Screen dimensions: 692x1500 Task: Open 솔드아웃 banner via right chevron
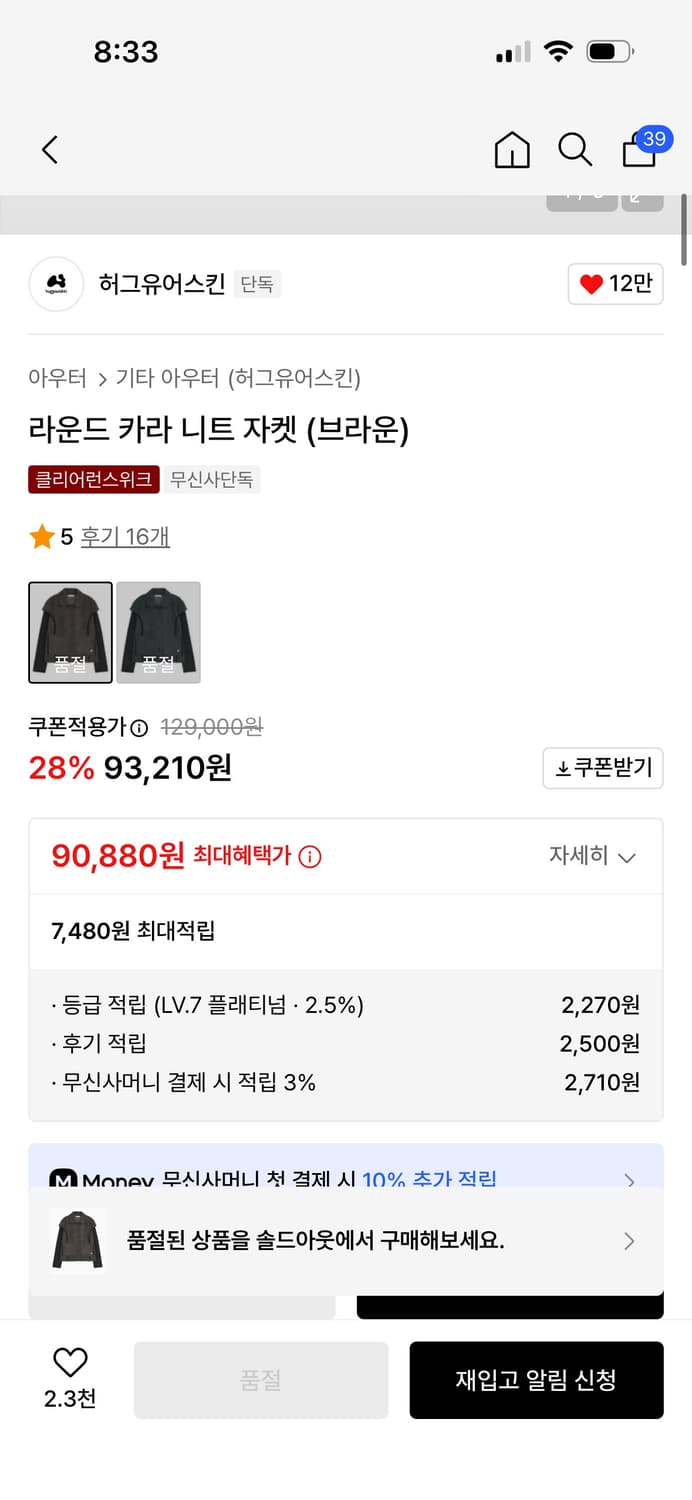click(x=629, y=1241)
